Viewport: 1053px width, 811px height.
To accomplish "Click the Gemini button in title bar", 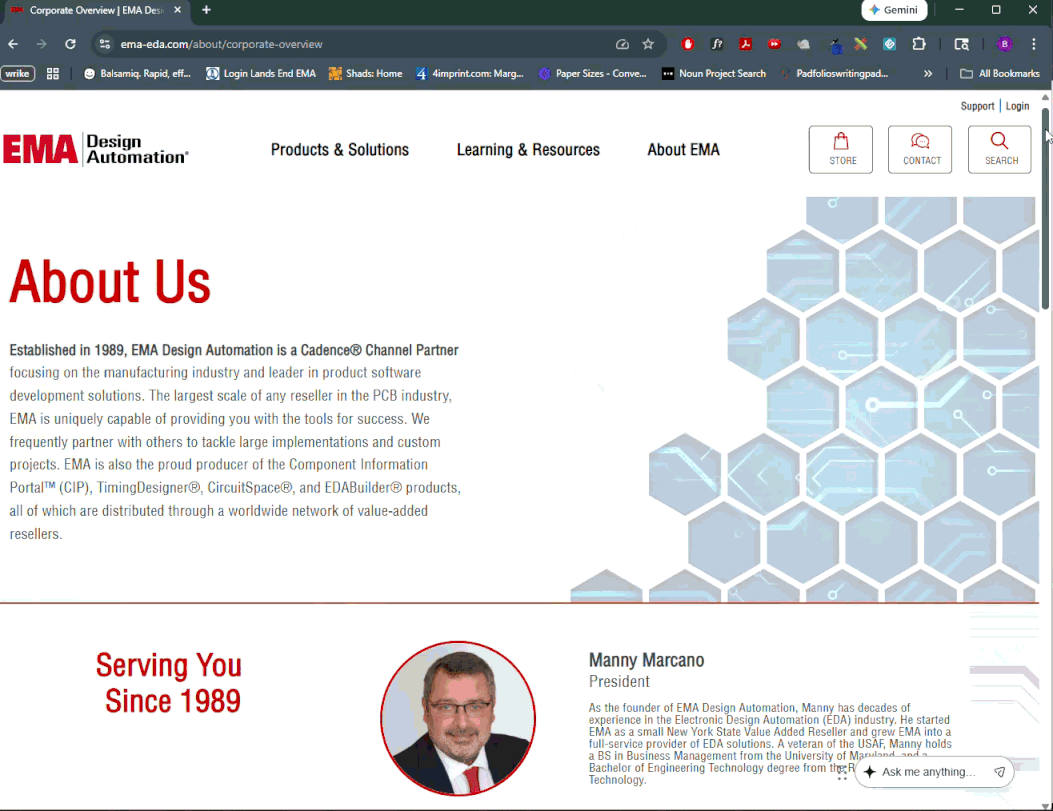I will pyautogui.click(x=894, y=10).
